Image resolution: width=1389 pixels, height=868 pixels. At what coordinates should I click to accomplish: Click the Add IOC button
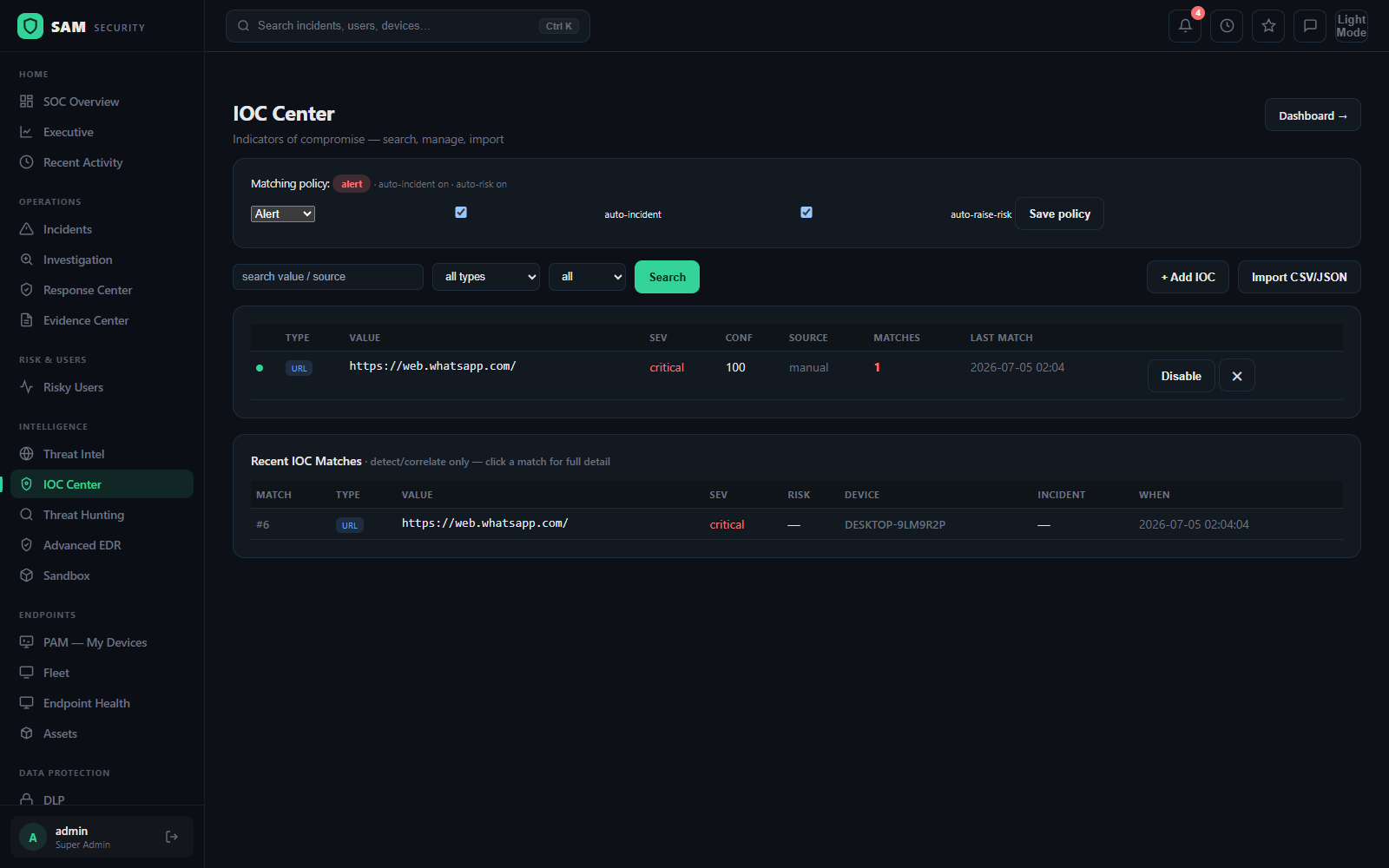point(1188,277)
